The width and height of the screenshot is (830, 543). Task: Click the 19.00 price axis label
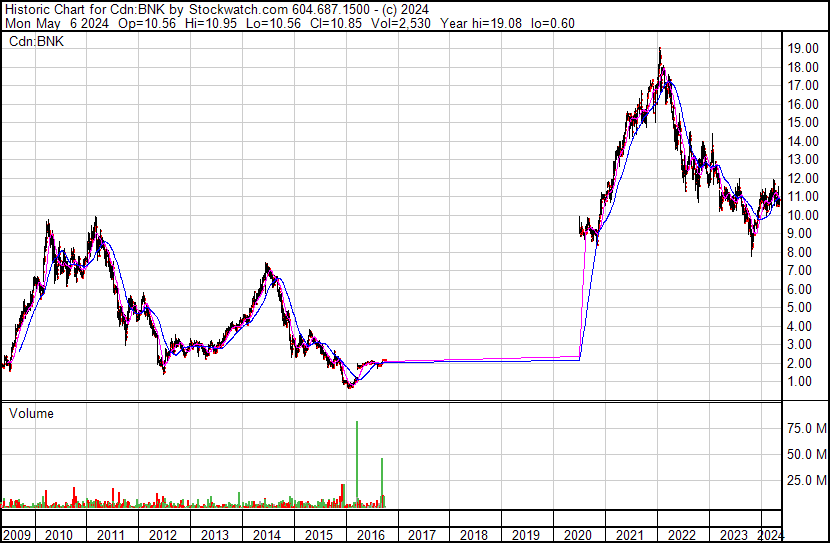point(803,49)
